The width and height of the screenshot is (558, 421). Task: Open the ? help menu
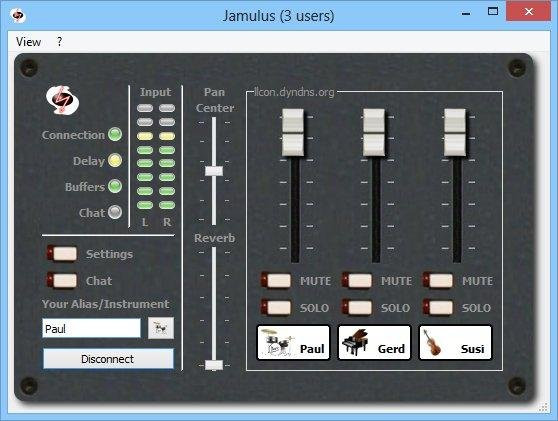click(59, 42)
